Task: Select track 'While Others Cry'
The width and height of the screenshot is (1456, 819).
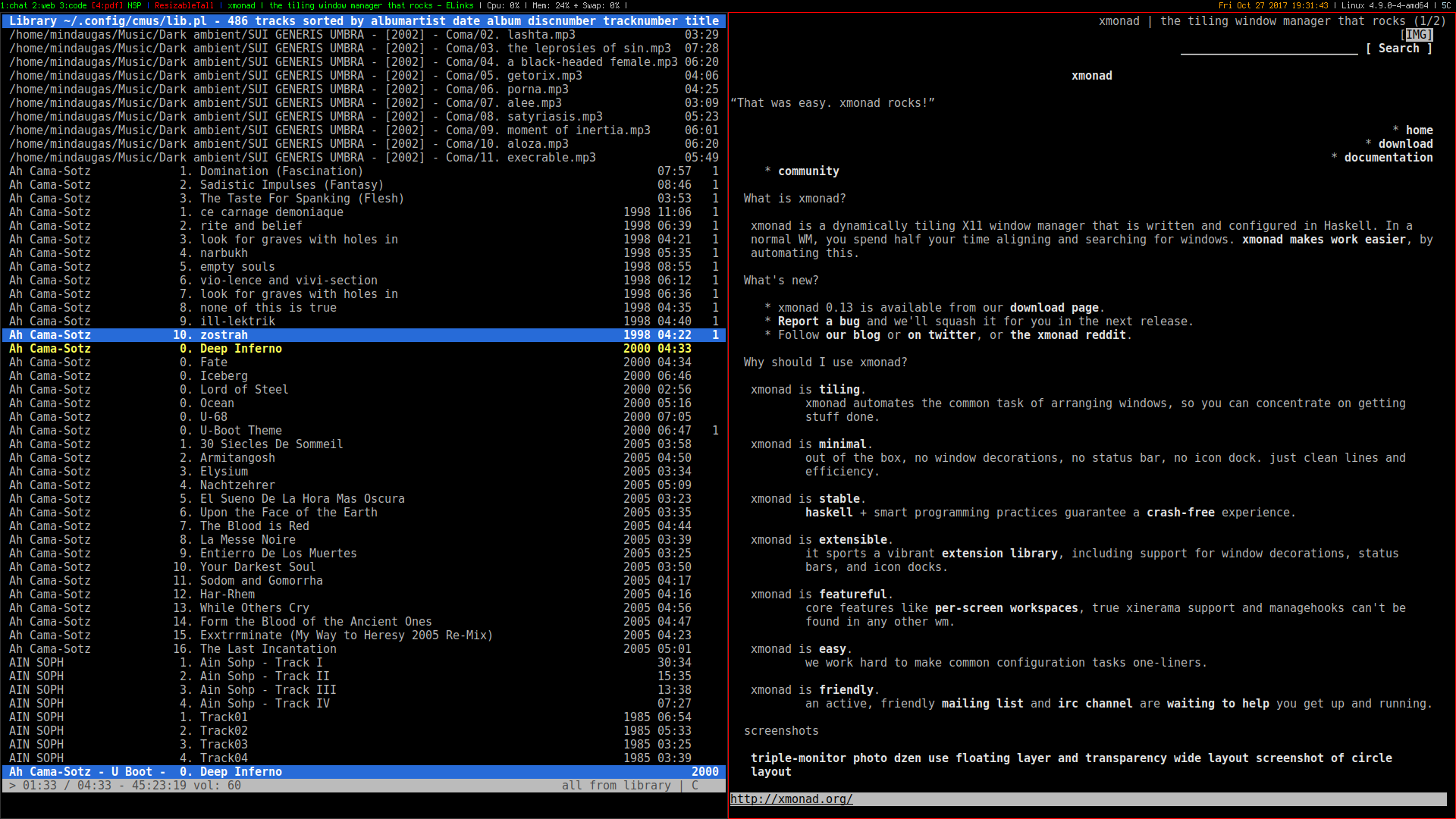Action: (x=364, y=608)
